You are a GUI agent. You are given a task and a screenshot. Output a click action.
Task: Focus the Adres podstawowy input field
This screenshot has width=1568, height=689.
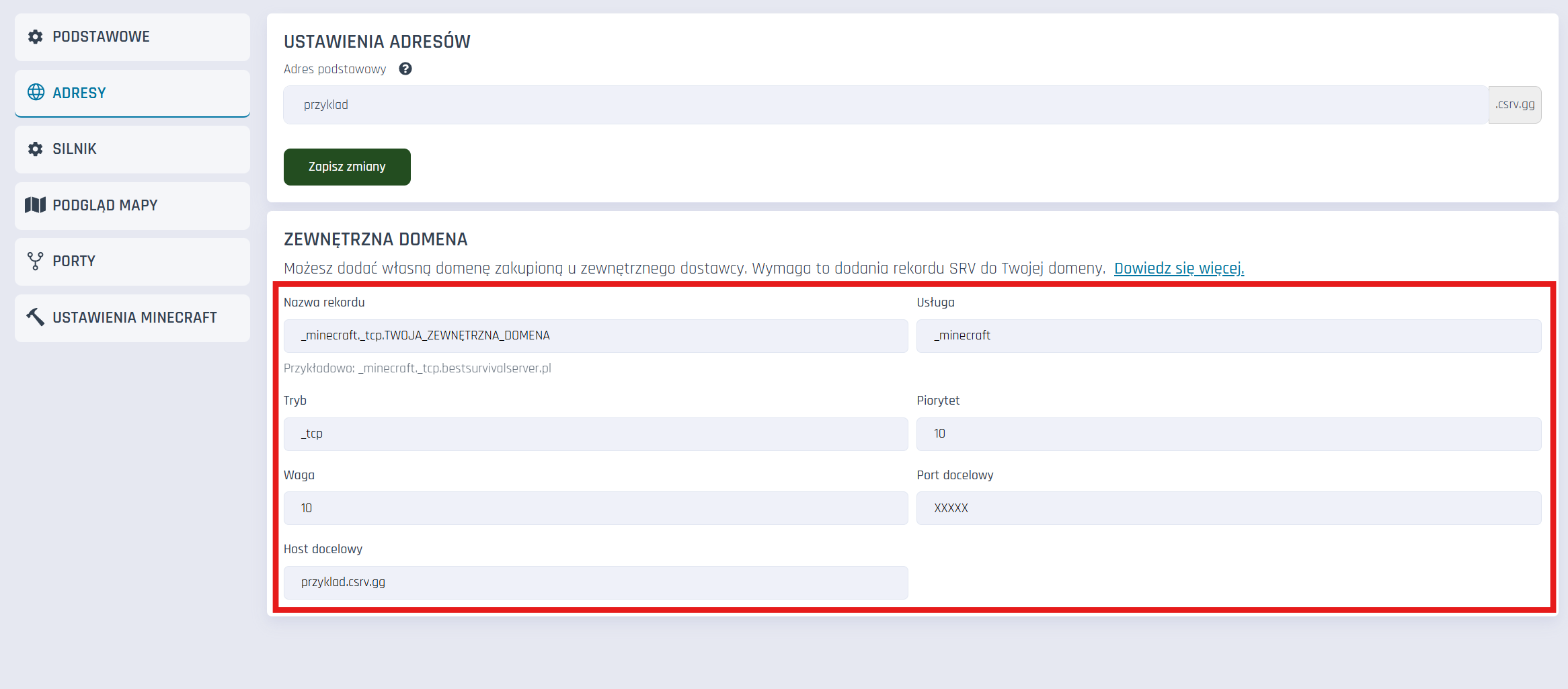pos(885,105)
